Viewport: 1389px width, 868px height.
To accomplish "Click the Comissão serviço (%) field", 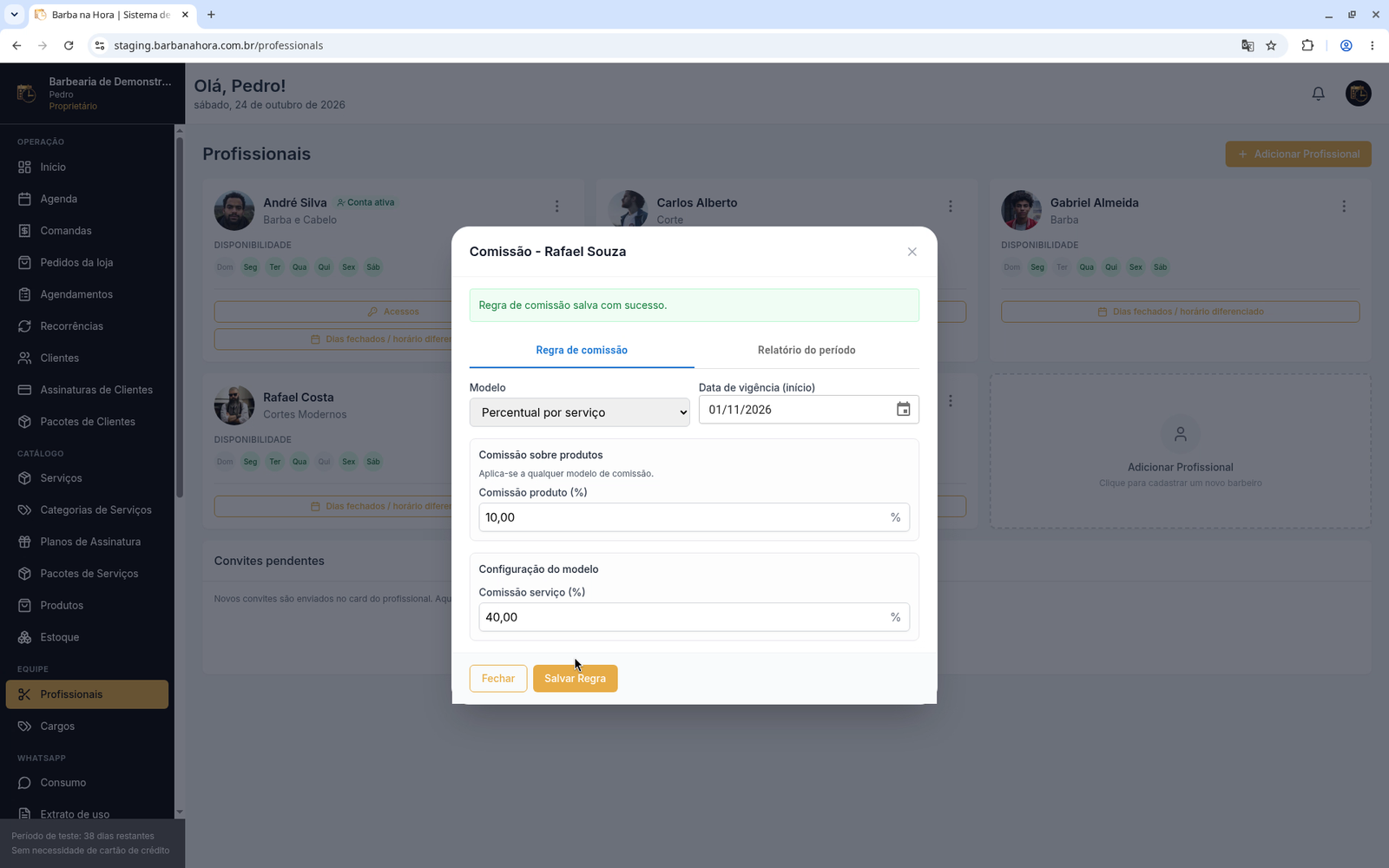I will click(694, 617).
